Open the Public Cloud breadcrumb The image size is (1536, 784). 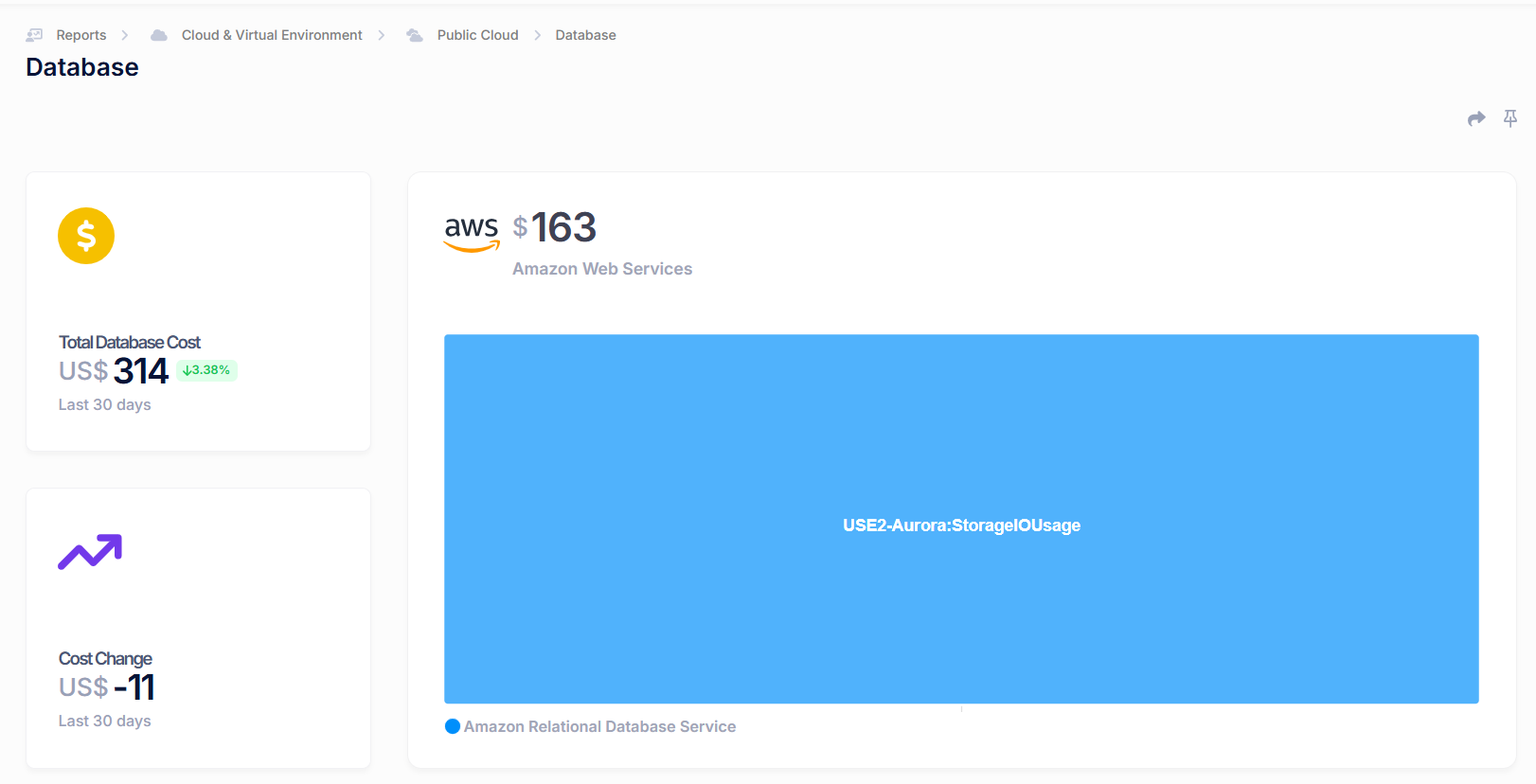click(478, 35)
